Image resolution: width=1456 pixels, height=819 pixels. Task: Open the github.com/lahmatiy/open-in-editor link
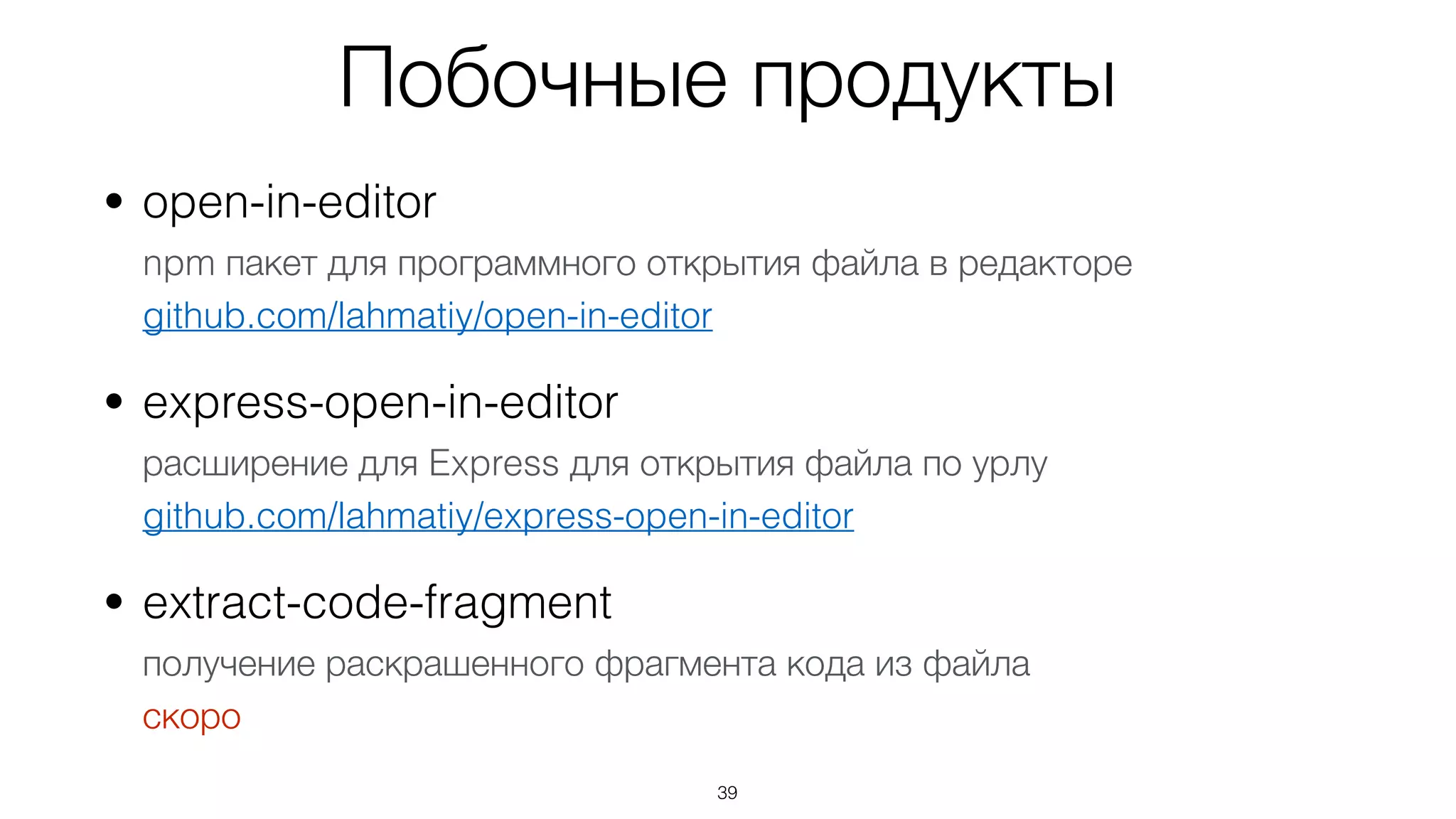click(x=427, y=316)
